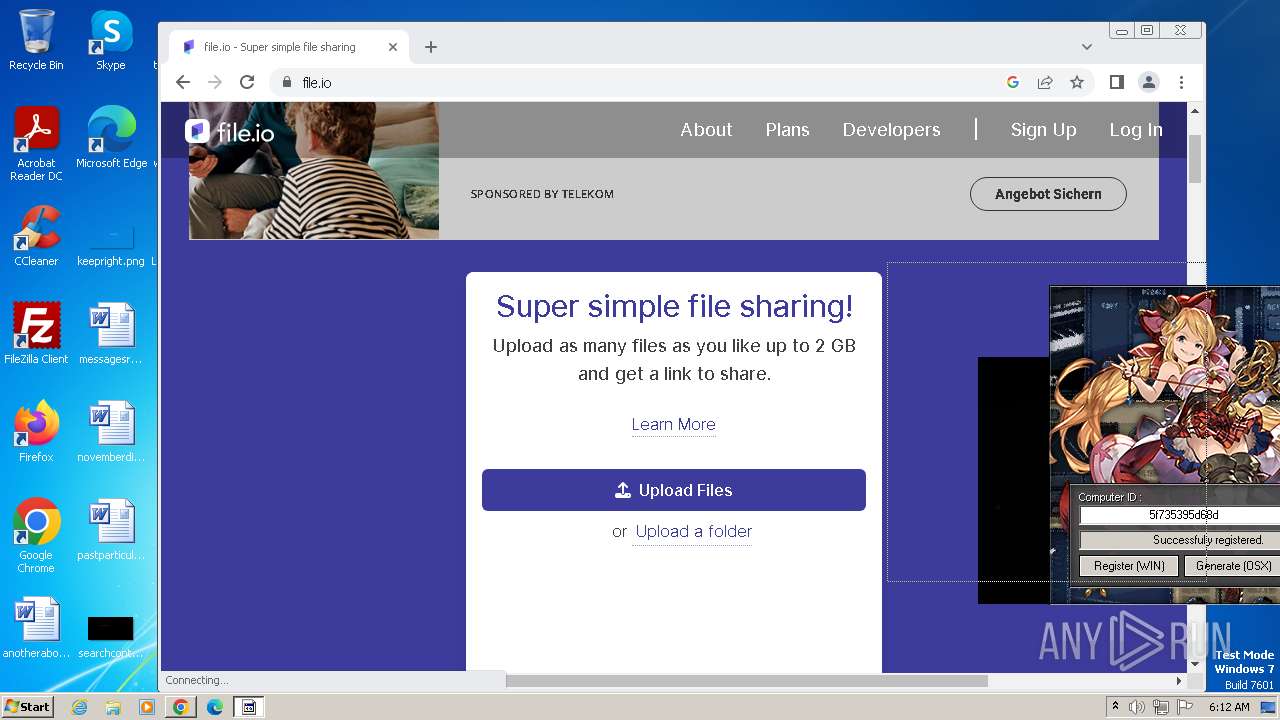The width and height of the screenshot is (1280, 720).
Task: Open FileZilla Client desktop shortcut
Action: [x=36, y=334]
